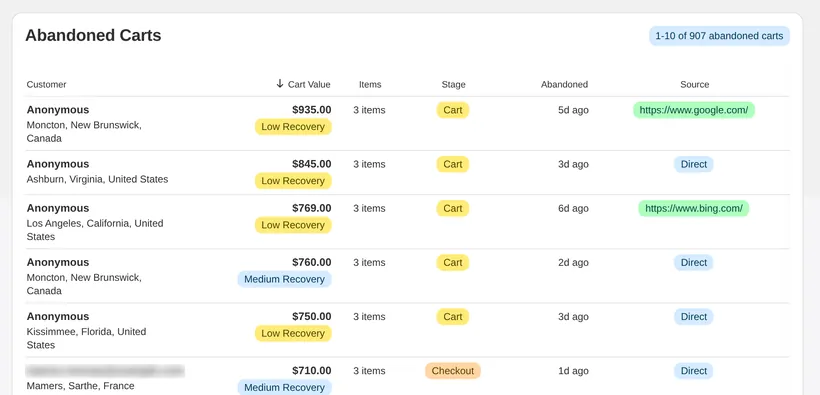
Task: Click Cart stage badge in $769.00 row
Action: coord(453,208)
